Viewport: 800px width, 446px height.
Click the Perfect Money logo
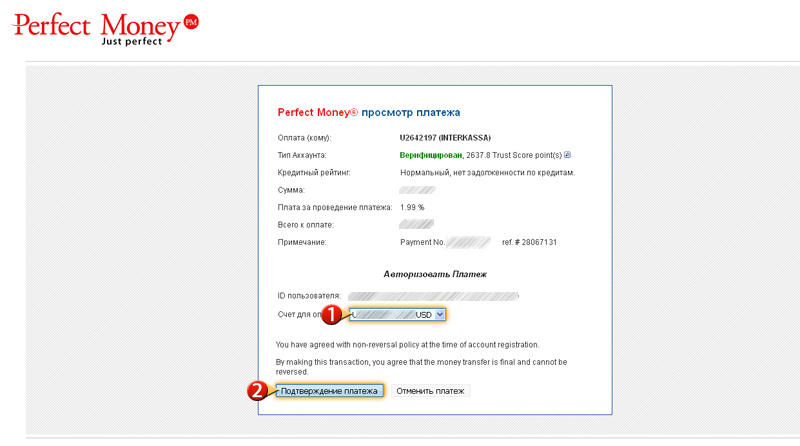105,29
